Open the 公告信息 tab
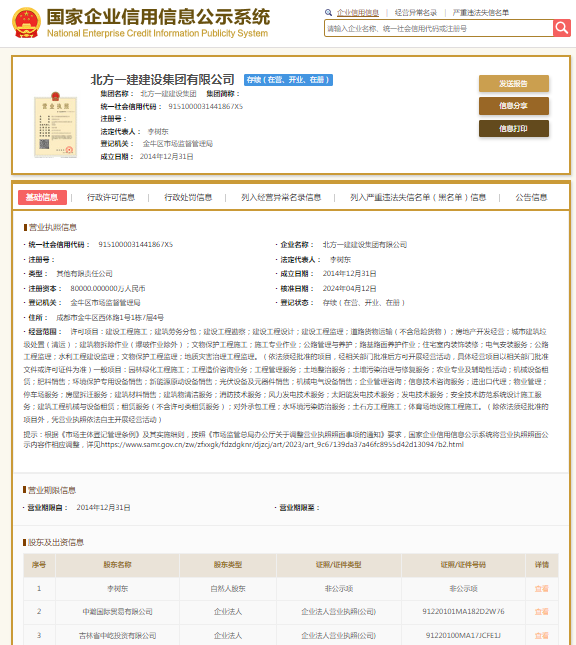 click(x=531, y=197)
